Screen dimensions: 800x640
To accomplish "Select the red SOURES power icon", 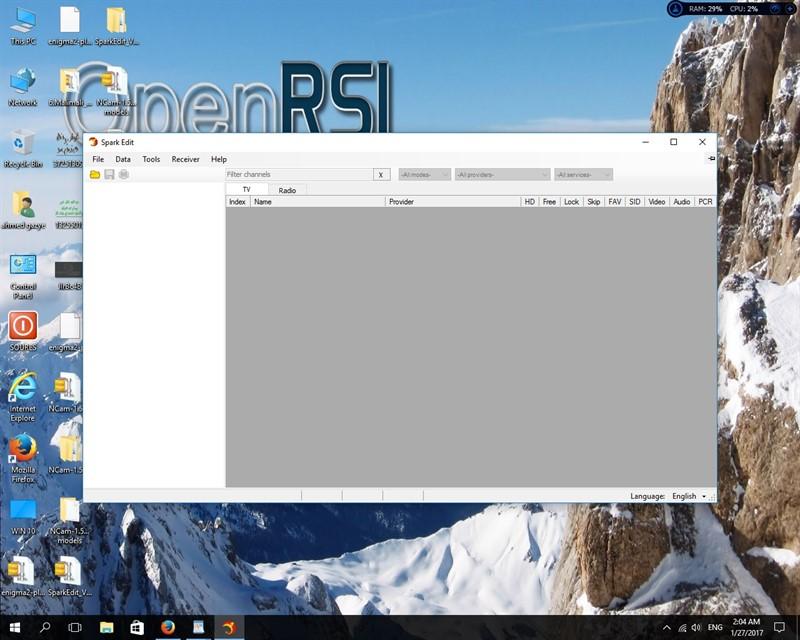I will coord(23,332).
